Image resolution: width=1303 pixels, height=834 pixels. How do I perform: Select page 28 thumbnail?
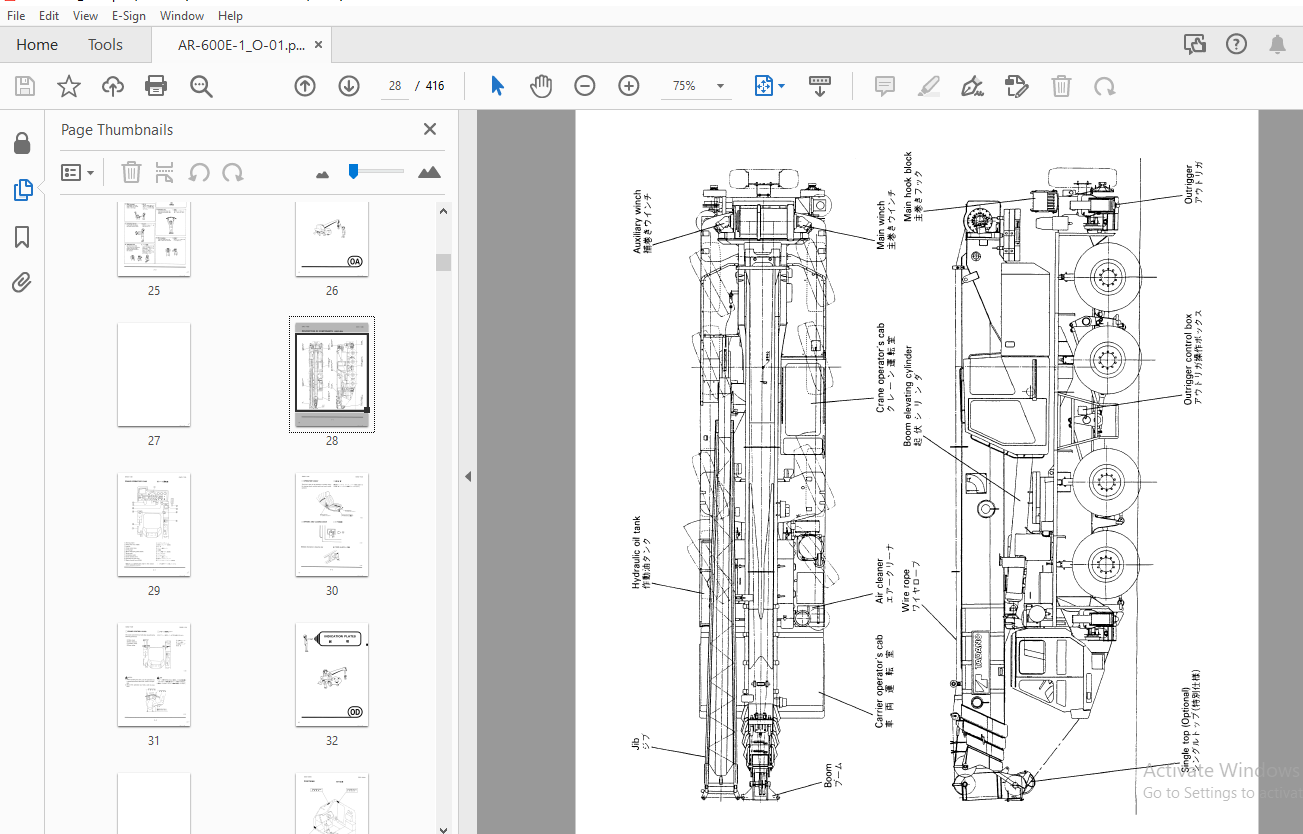pos(332,374)
